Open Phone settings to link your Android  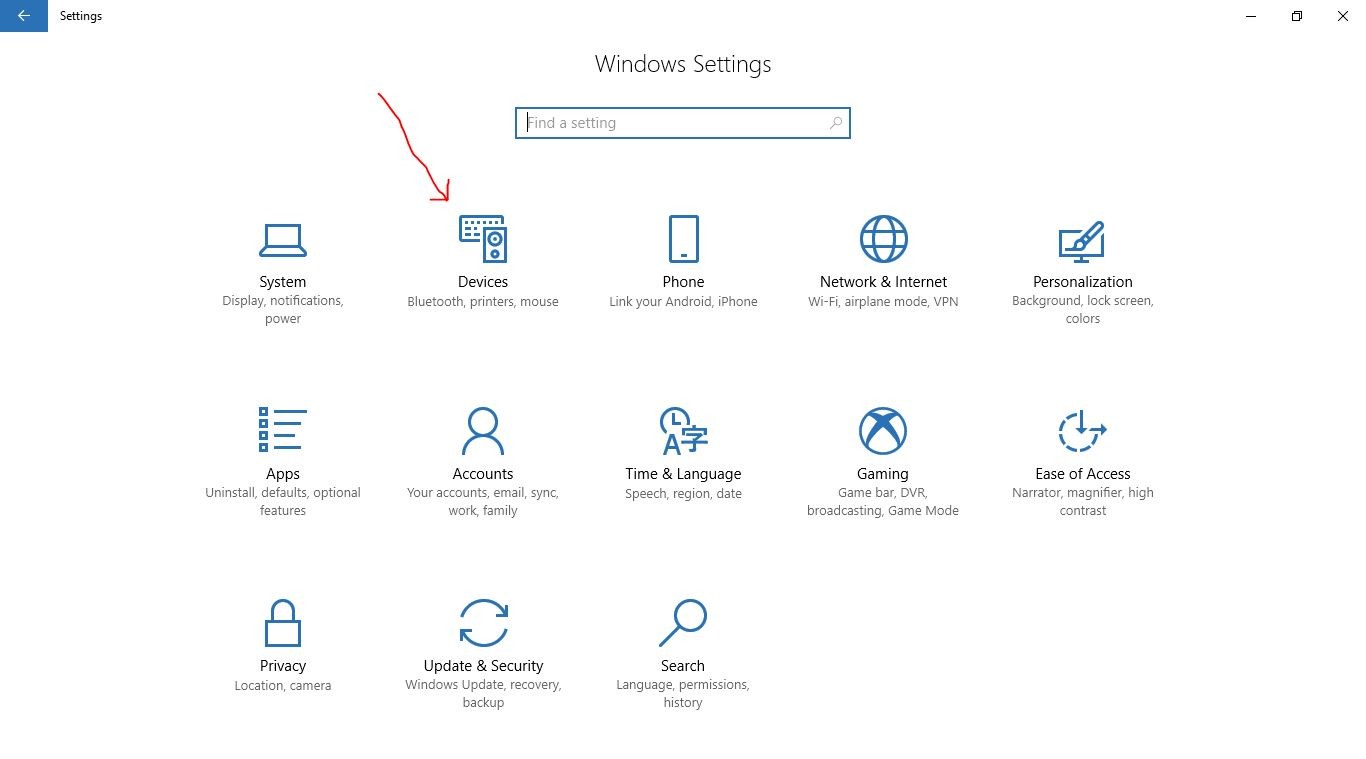coord(683,260)
